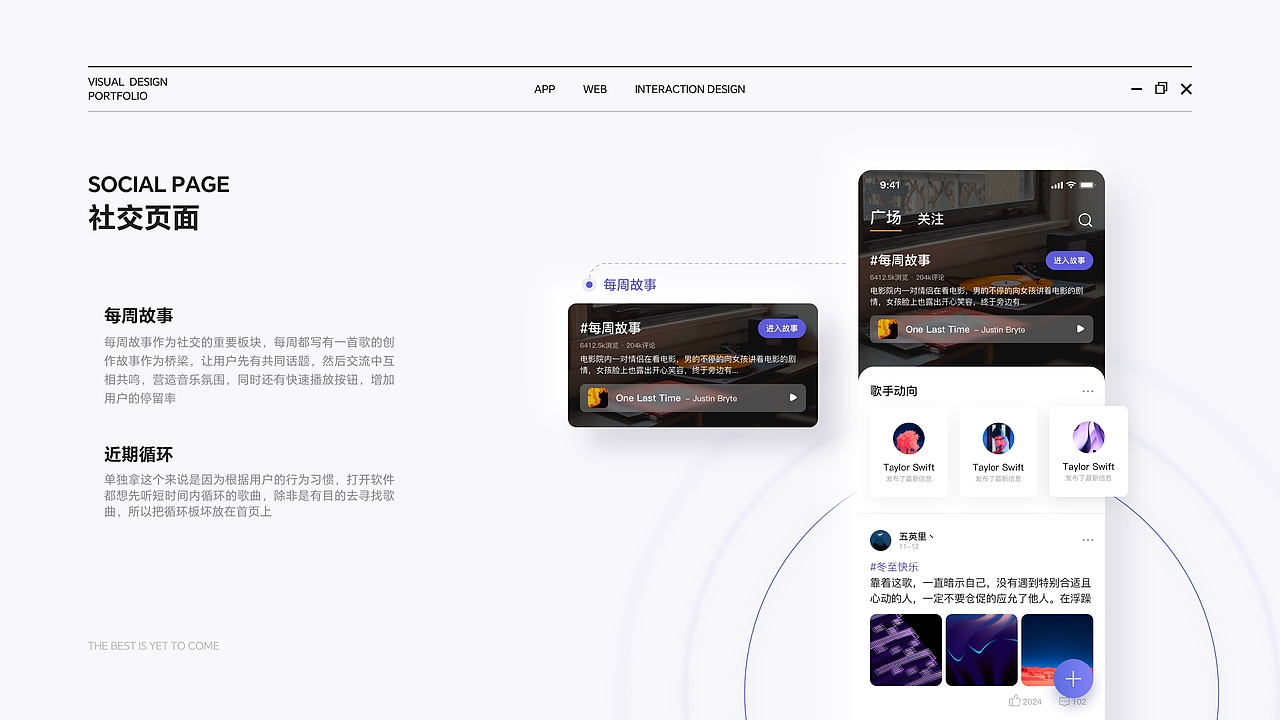Open the APP navigation item
The width and height of the screenshot is (1280, 720).
(x=545, y=89)
